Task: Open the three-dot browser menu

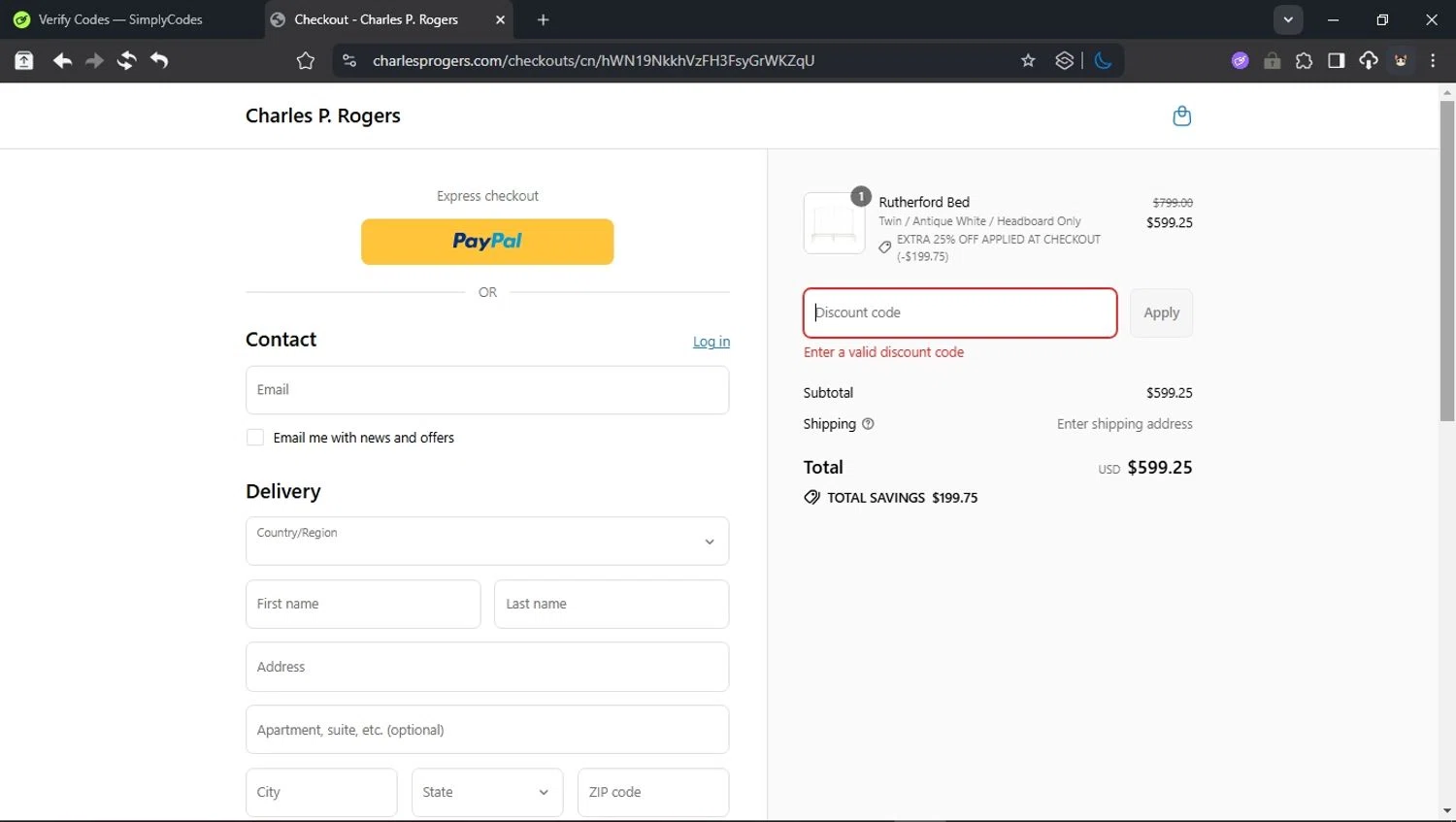Action: (1433, 61)
